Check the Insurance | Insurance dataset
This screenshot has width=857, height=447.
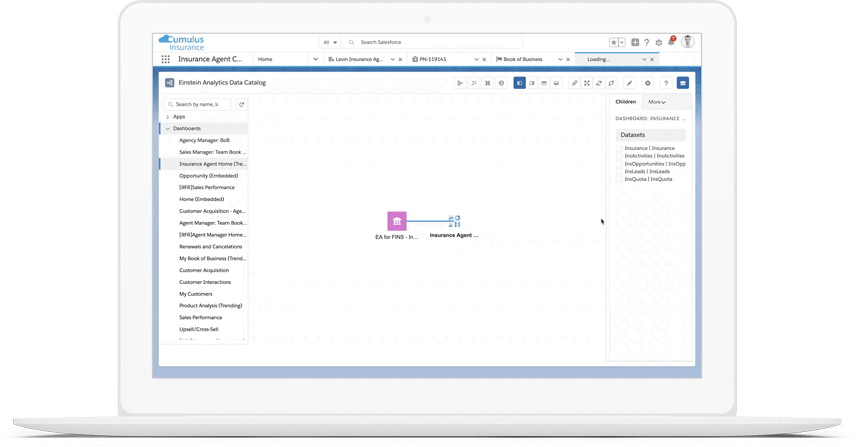[619, 148]
